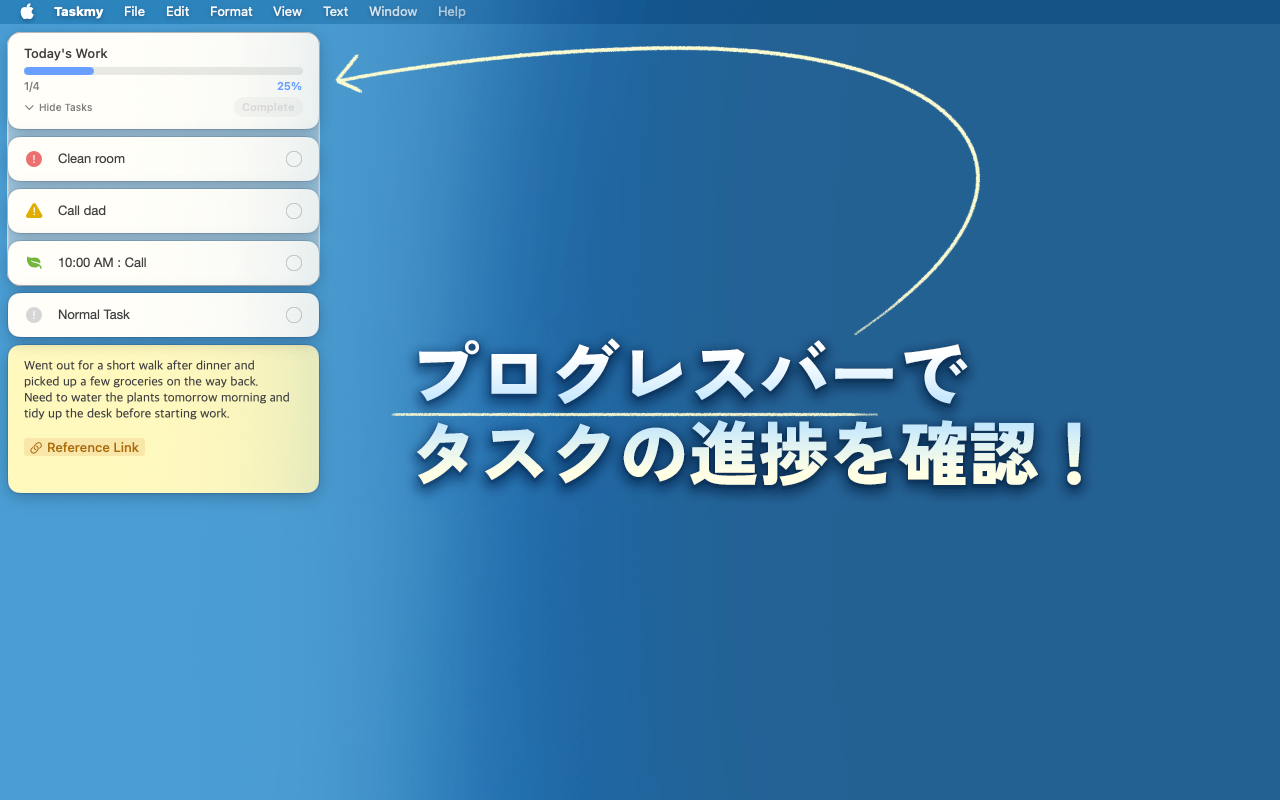Open the Window menu
Image resolution: width=1280 pixels, height=800 pixels.
point(393,12)
